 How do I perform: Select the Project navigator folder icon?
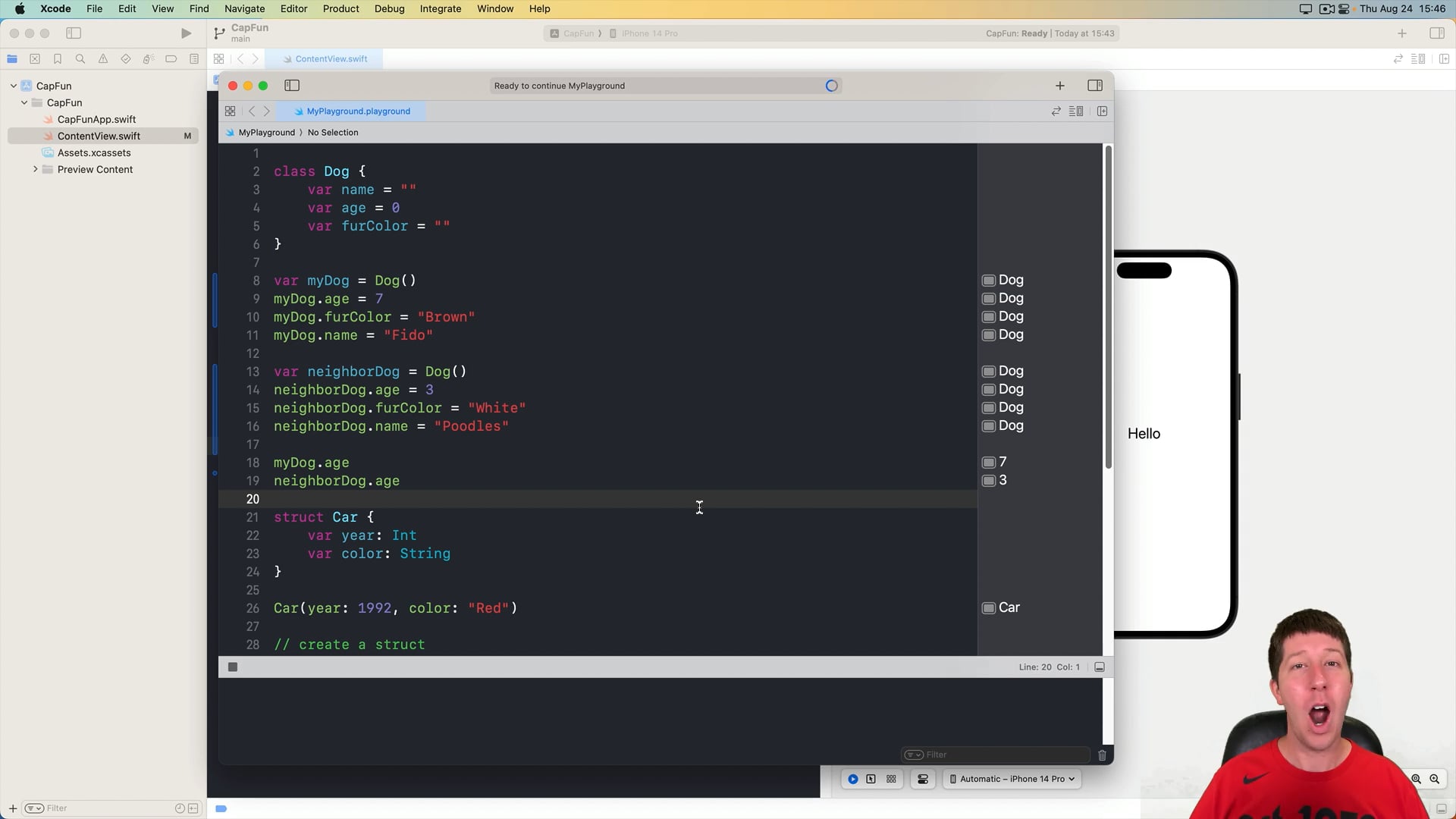(x=12, y=59)
